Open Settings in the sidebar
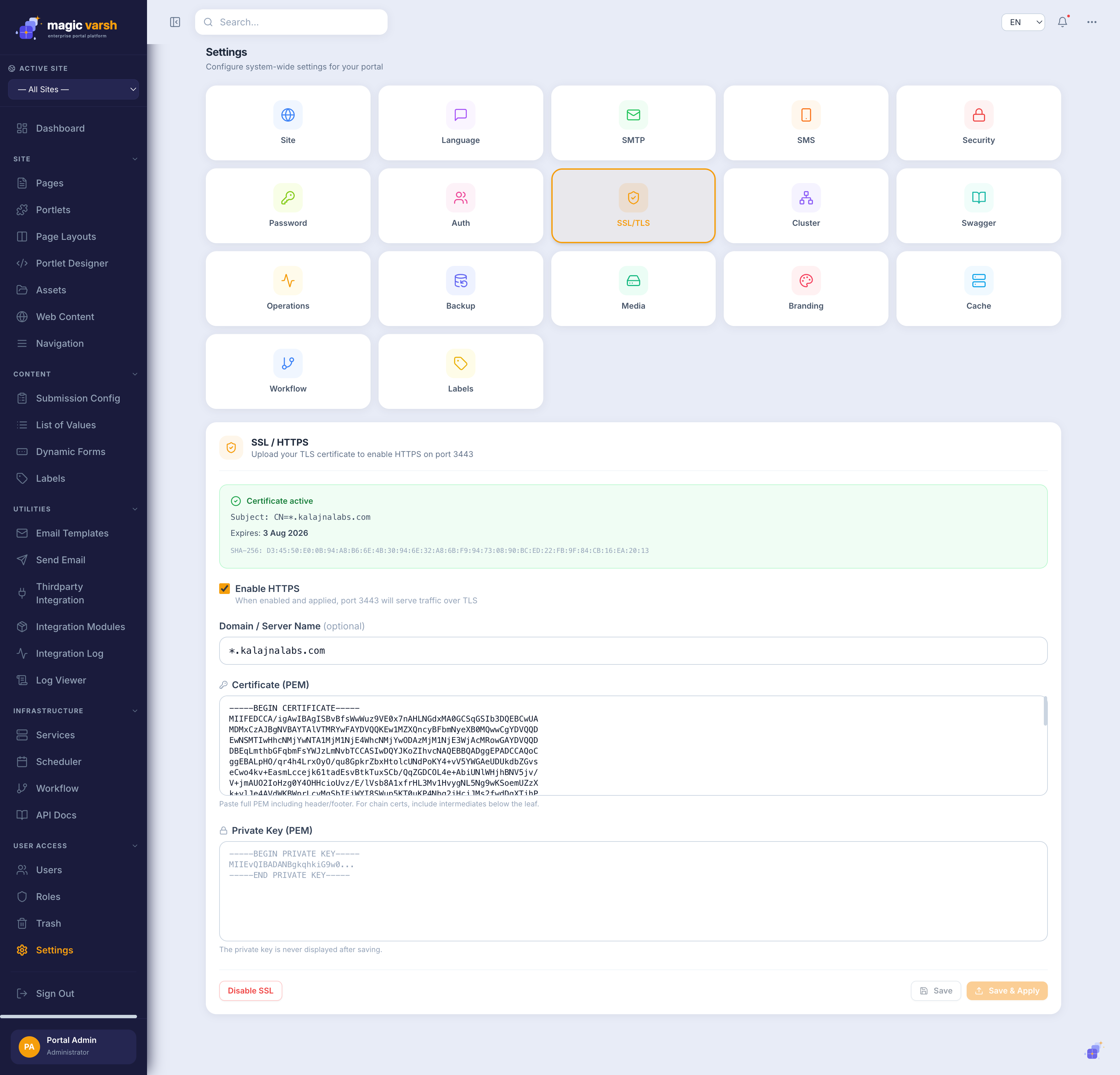This screenshot has width=1120, height=1075. click(73, 950)
